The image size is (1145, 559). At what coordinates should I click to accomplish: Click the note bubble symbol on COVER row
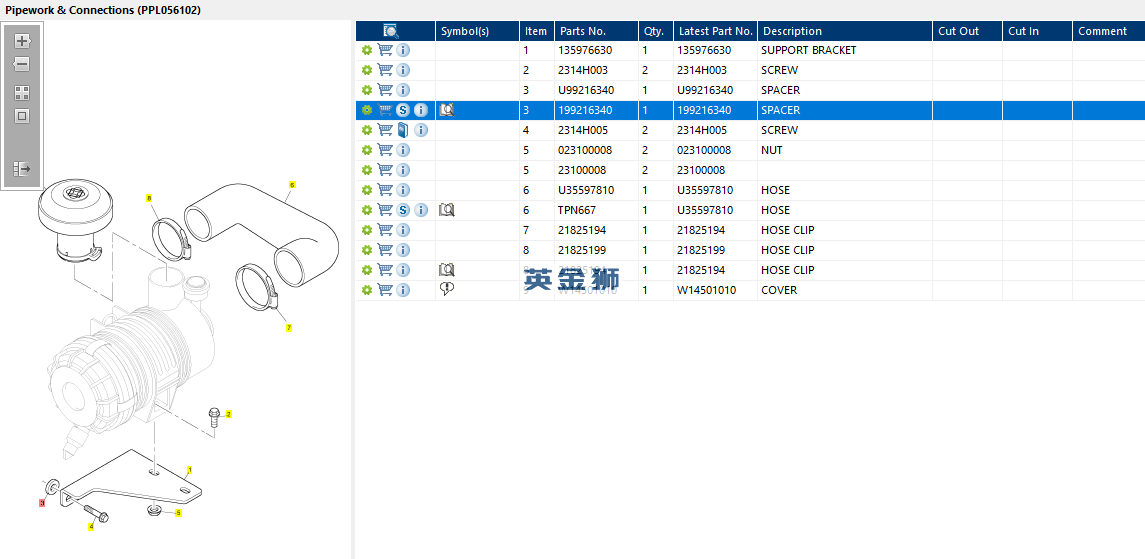coord(447,290)
